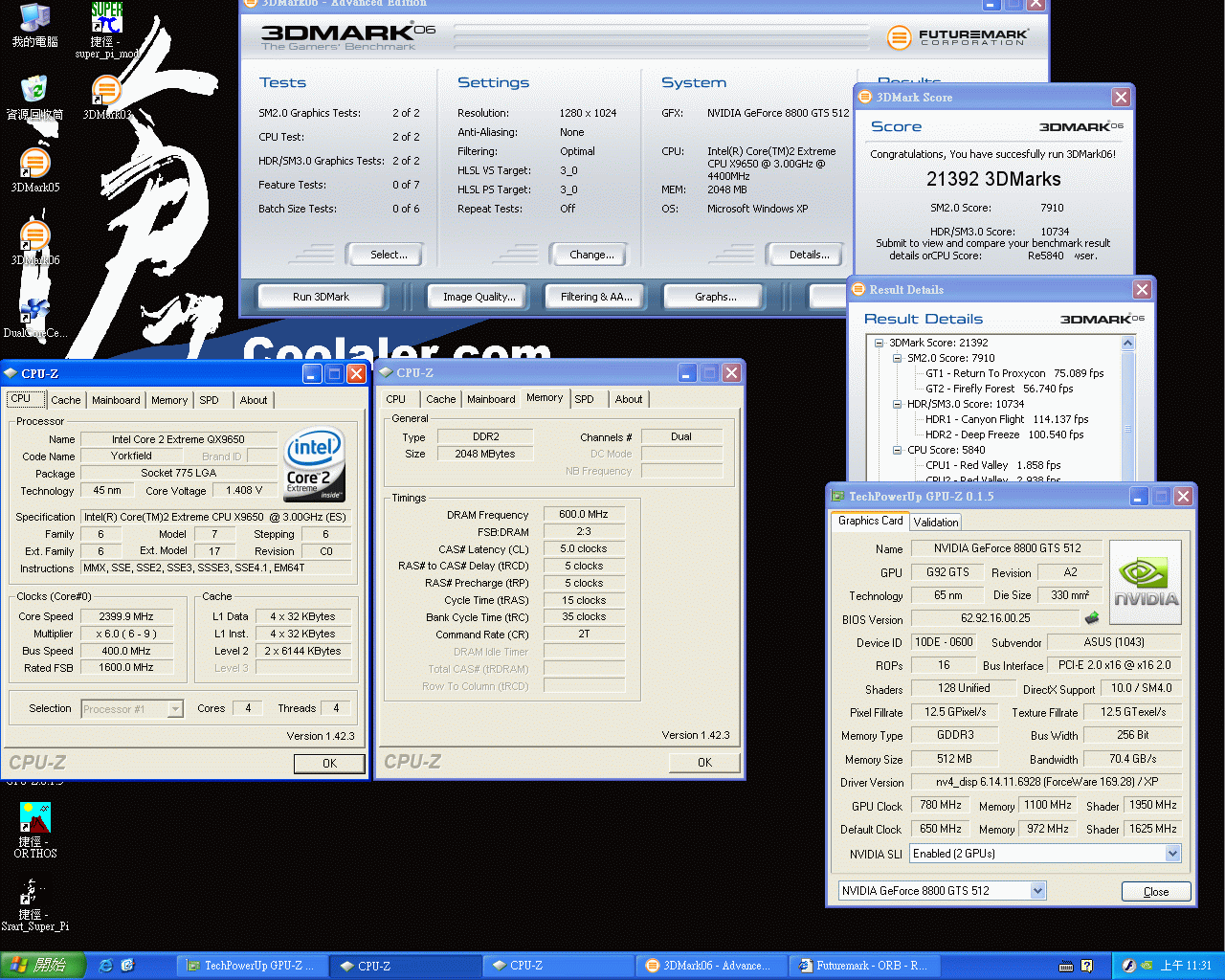Switch to 3DMark06 Advanced taskbar item
The height and width of the screenshot is (980, 1225).
click(x=710, y=966)
